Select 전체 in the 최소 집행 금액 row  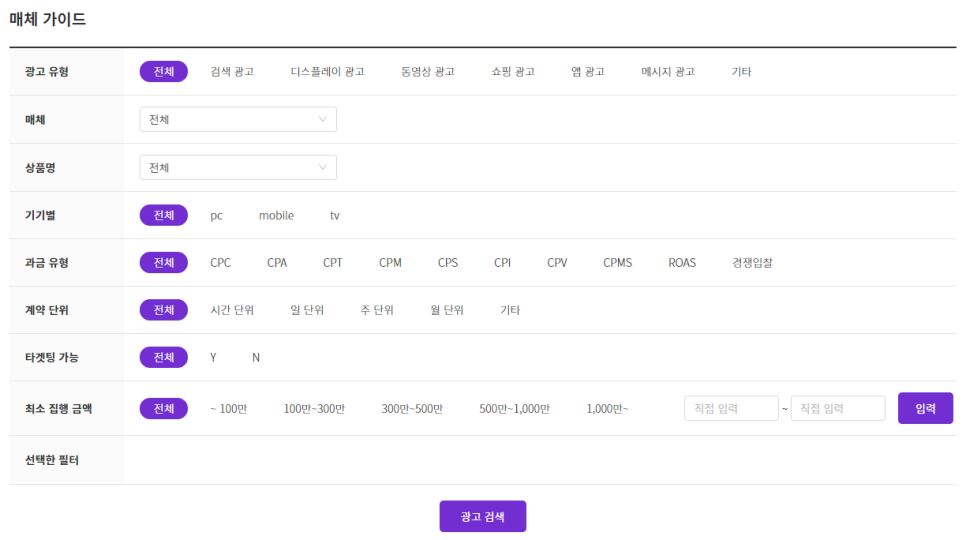click(x=163, y=408)
